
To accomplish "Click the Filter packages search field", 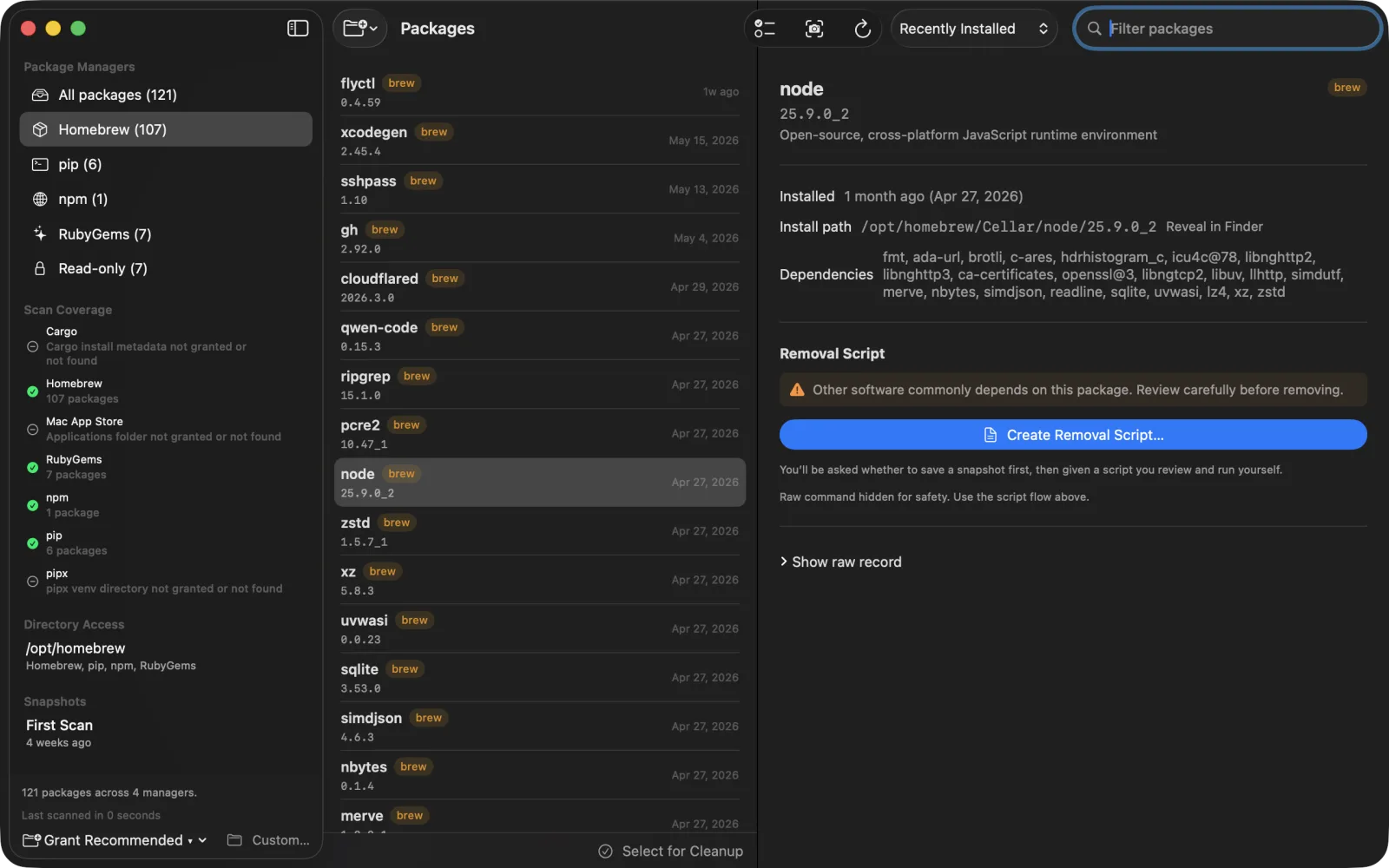I will (x=1228, y=29).
